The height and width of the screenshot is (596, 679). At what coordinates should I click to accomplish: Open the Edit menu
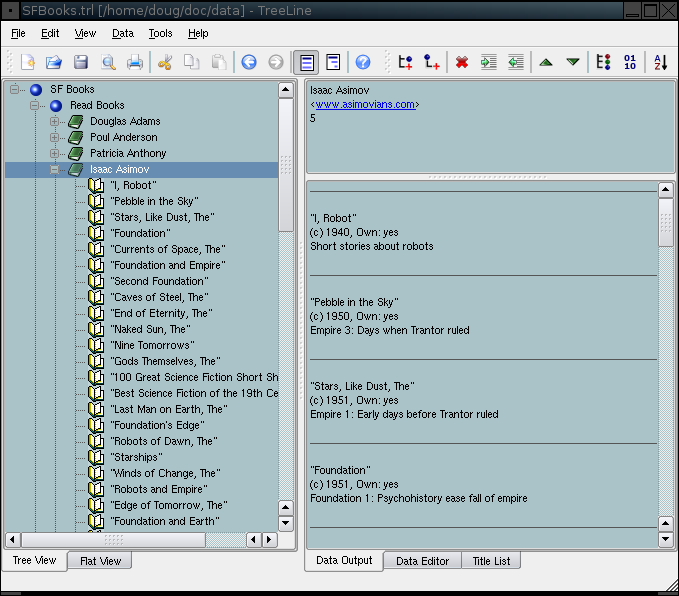(50, 33)
